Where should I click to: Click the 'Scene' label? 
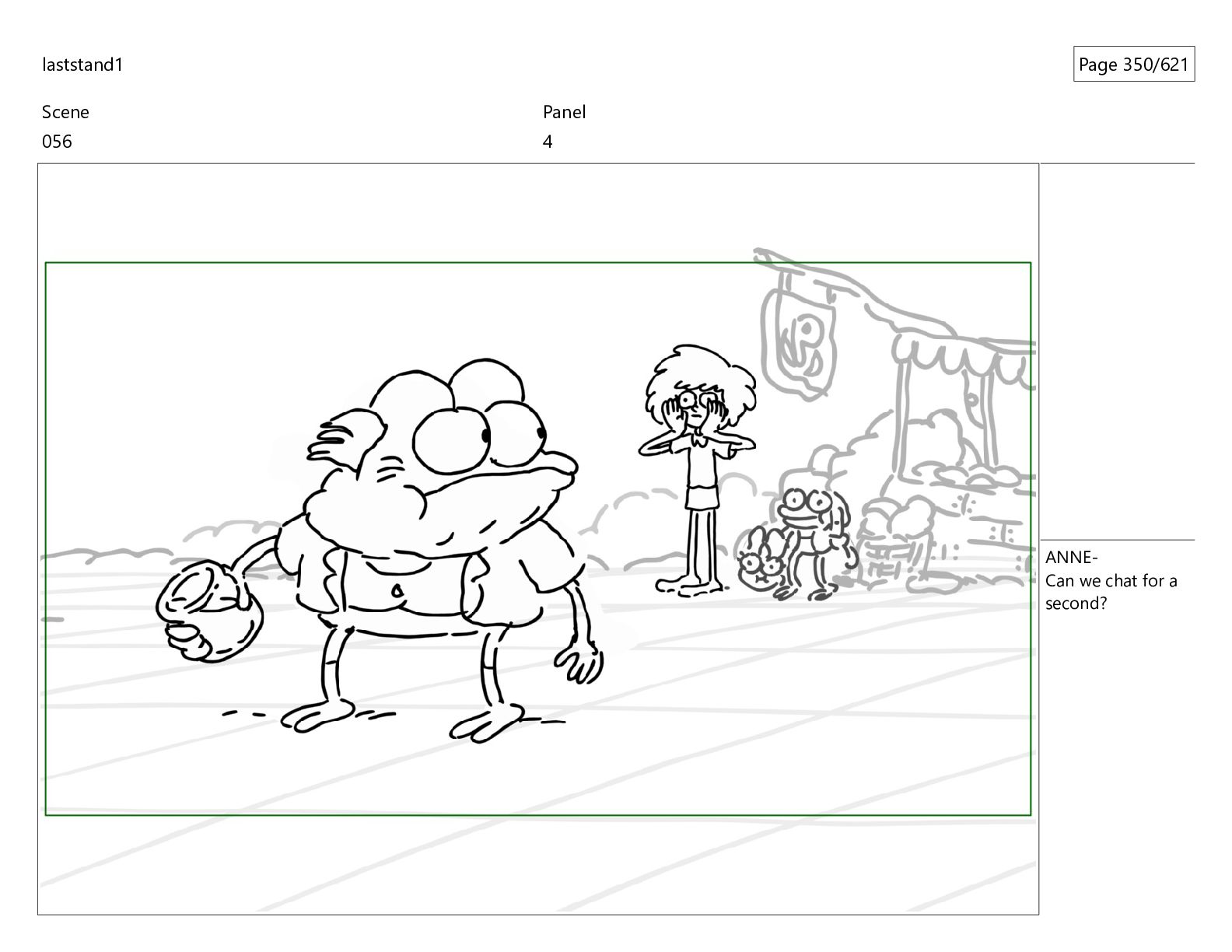tap(65, 112)
